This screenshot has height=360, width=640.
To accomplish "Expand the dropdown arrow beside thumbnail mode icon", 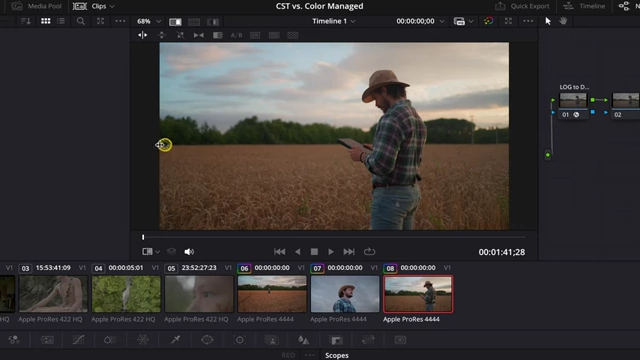I will 471,21.
